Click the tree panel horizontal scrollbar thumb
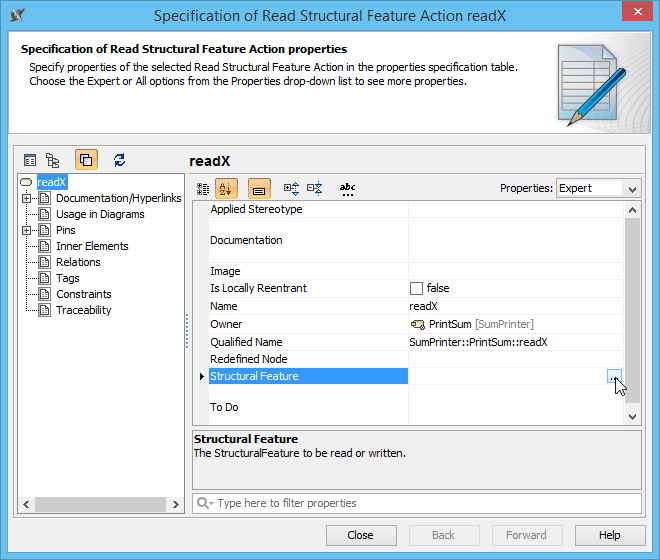Image resolution: width=660 pixels, height=560 pixels. click(x=100, y=504)
